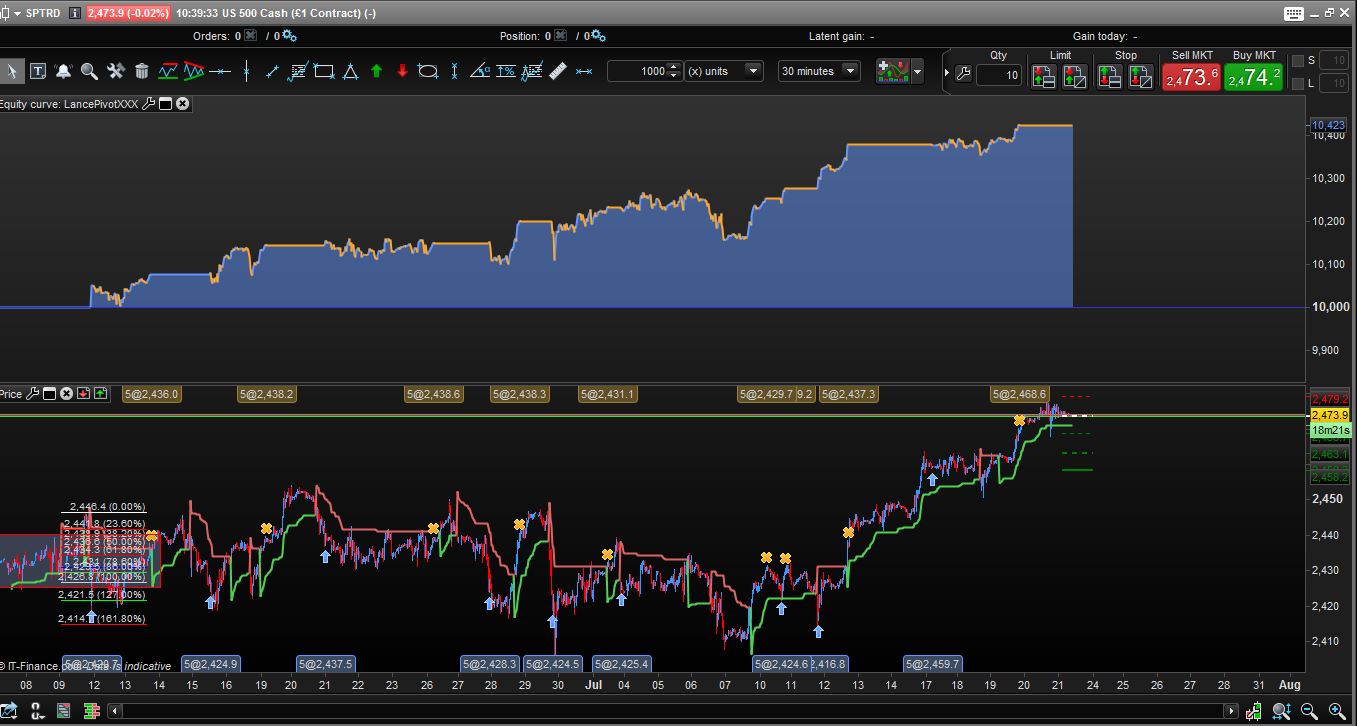Open wrench settings for equity curve panel
This screenshot has height=726, width=1357.
149,103
